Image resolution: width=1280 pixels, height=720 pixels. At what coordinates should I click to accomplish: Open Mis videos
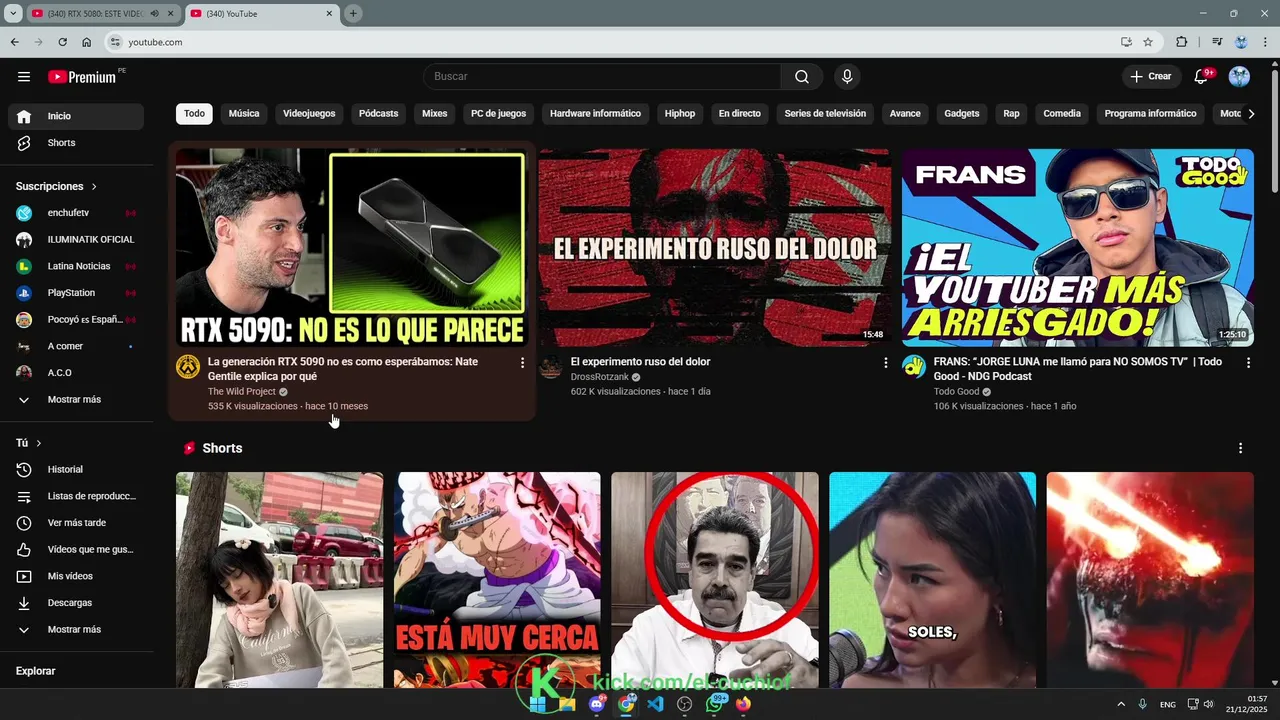[x=76, y=576]
